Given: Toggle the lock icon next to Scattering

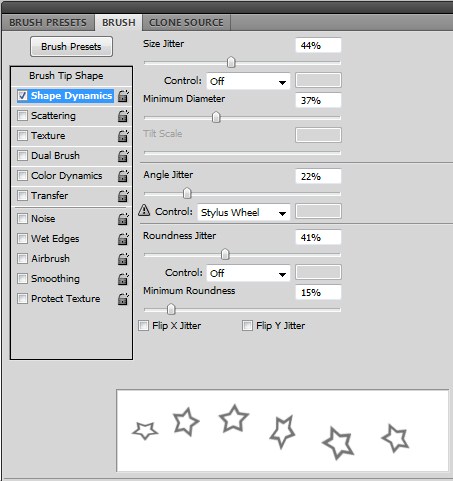Looking at the screenshot, I should click(x=123, y=116).
